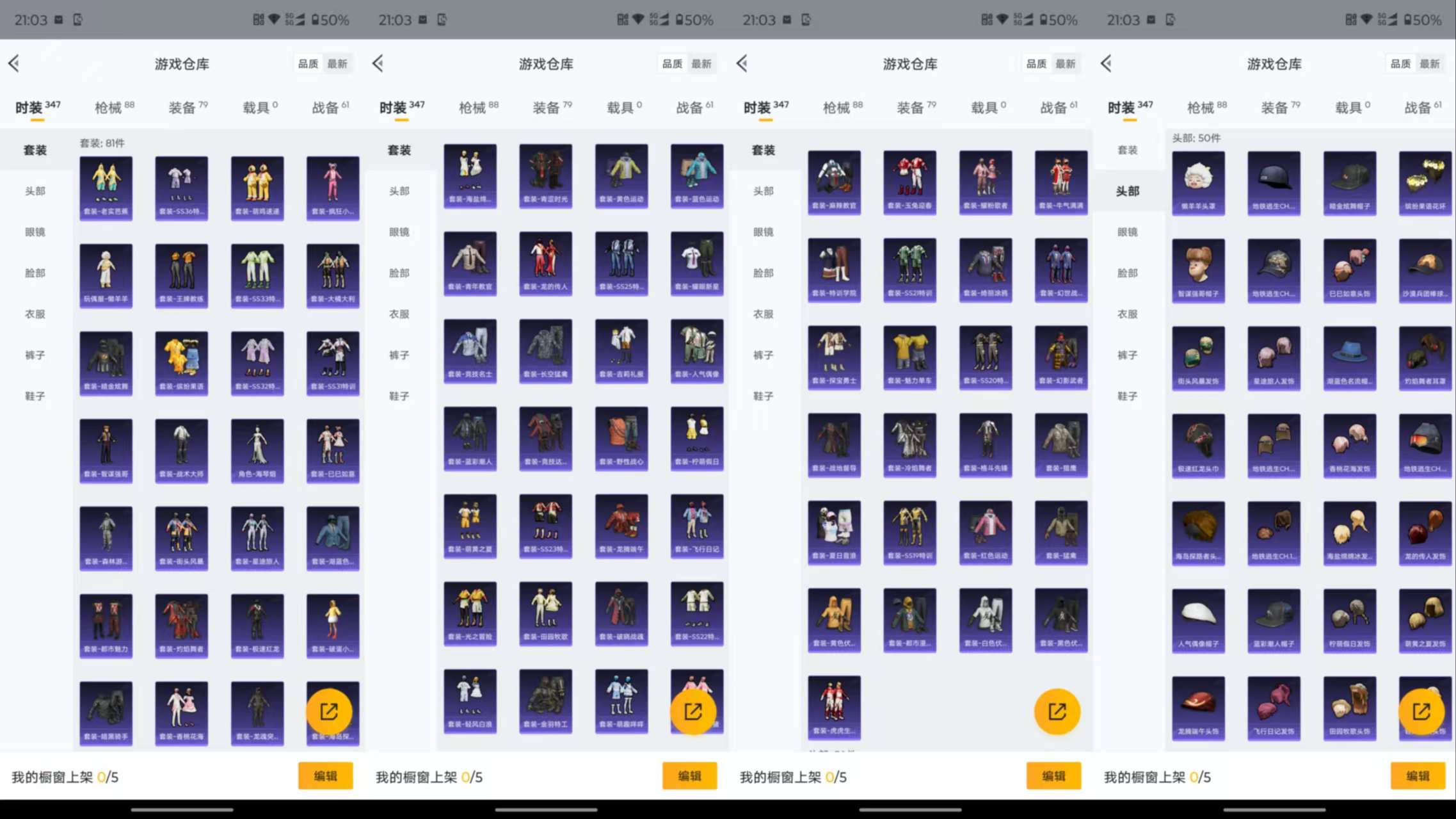Select the 套装-王牌教练 outfit
This screenshot has width=1456, height=819.
click(181, 275)
